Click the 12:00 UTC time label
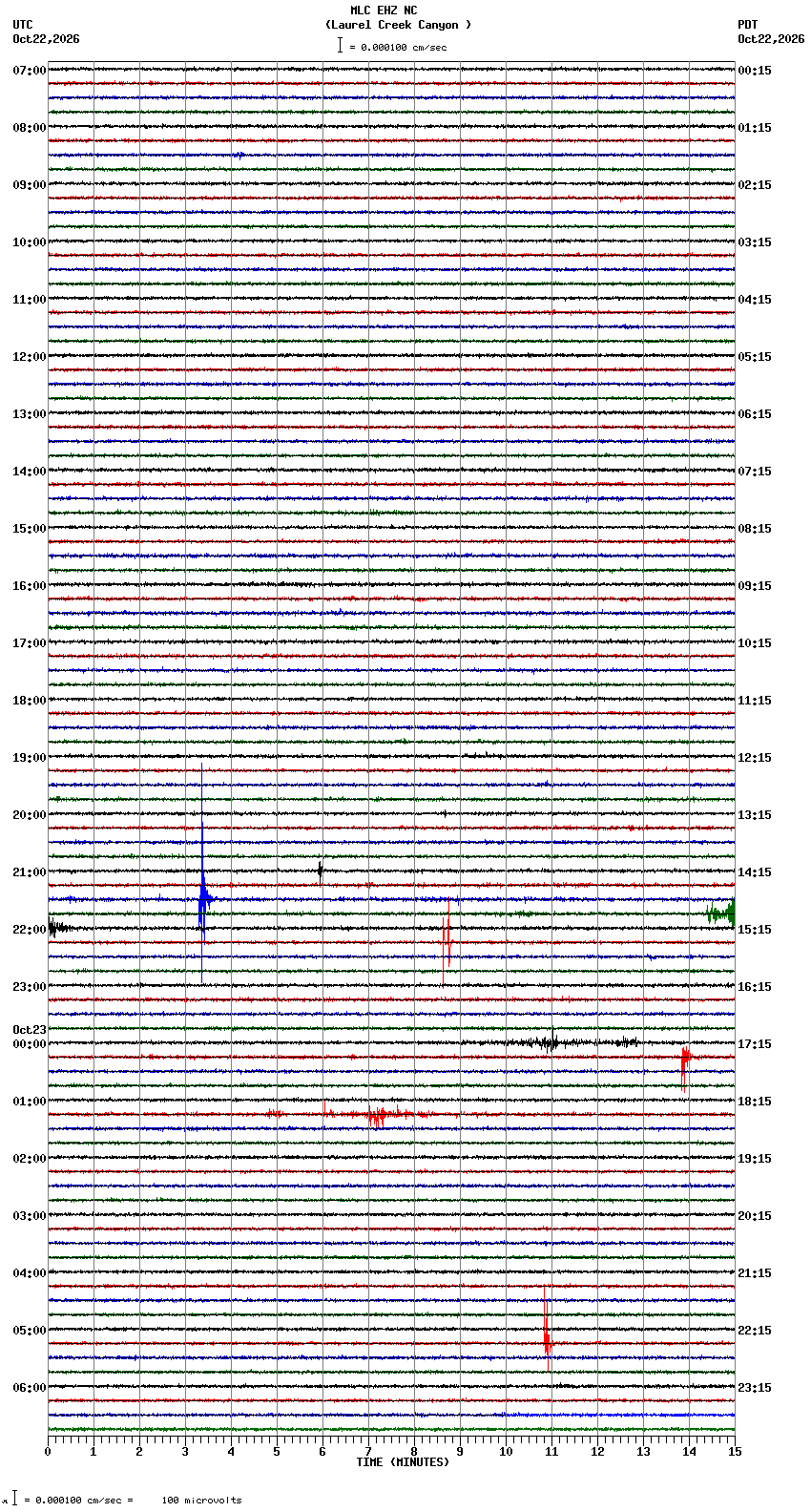 tap(30, 357)
